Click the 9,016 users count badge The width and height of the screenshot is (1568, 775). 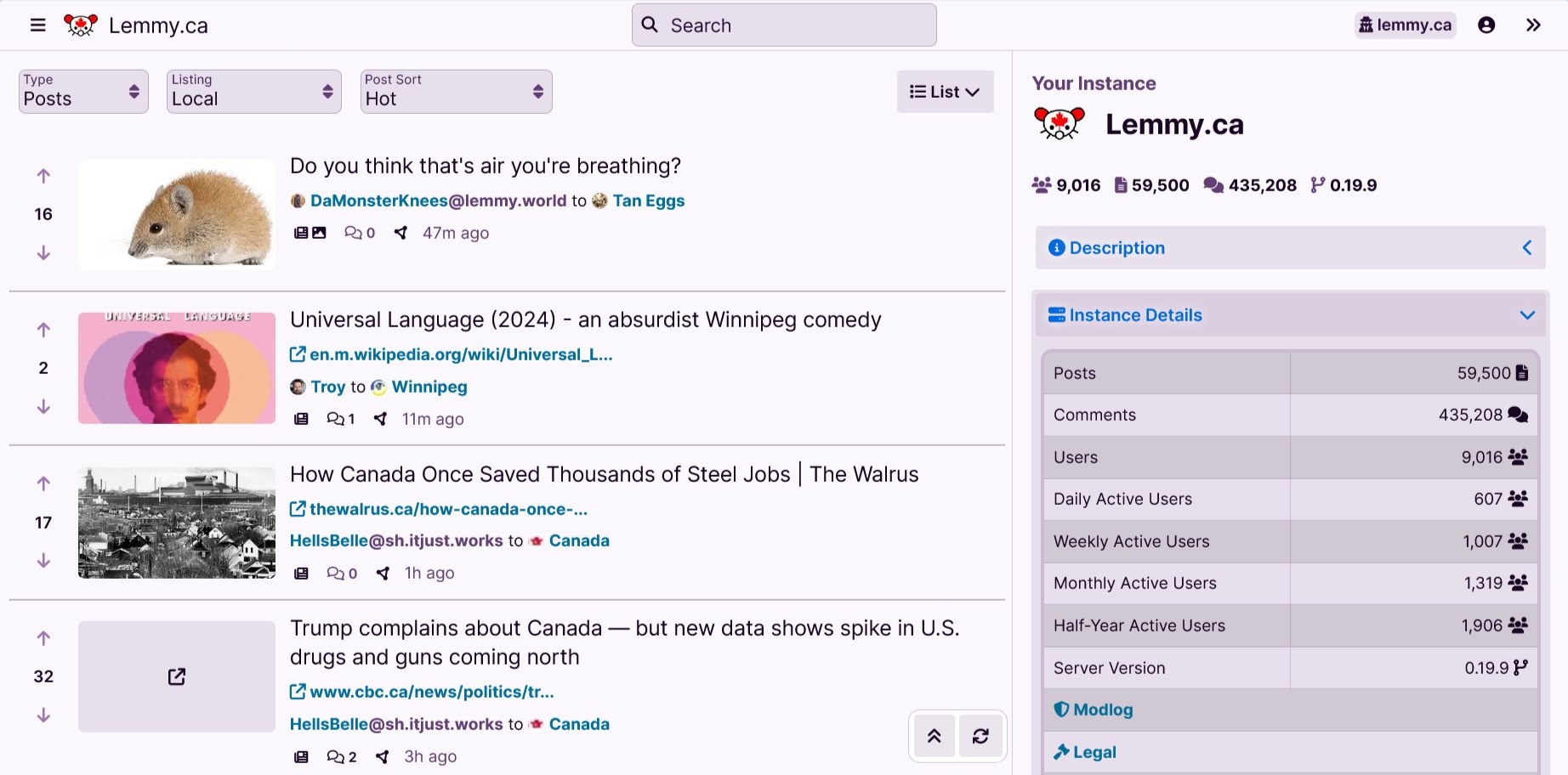pyautogui.click(x=1066, y=185)
